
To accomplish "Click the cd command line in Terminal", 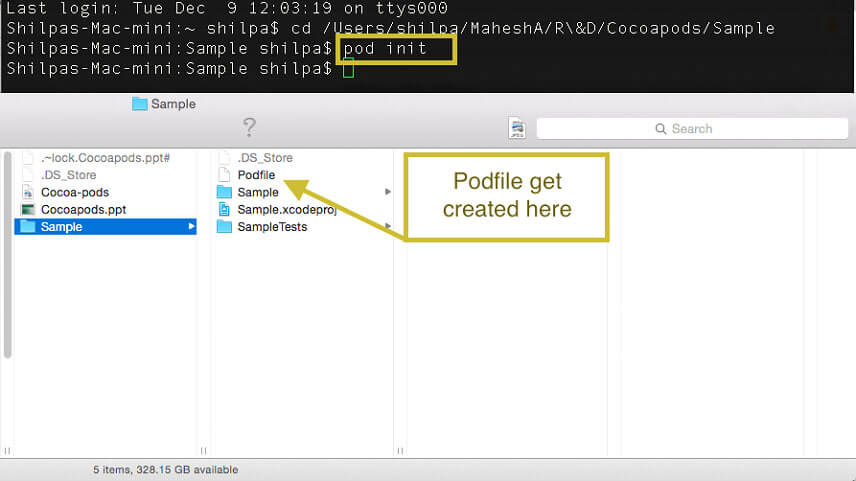I will pos(391,28).
